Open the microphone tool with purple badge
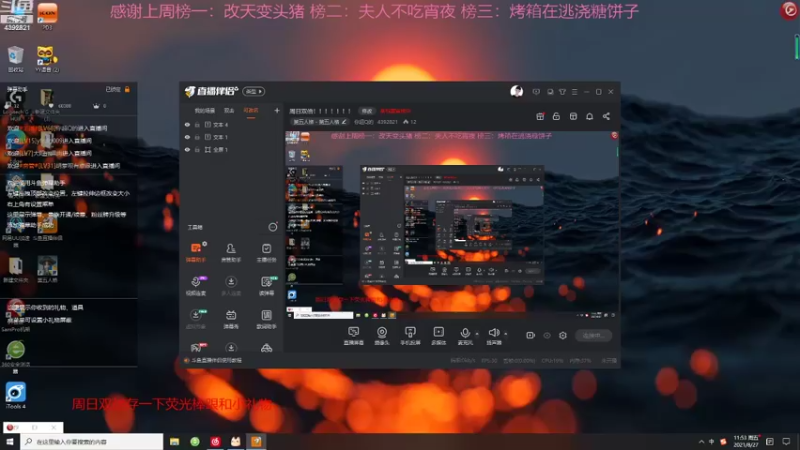The height and width of the screenshot is (450, 800). (196, 285)
